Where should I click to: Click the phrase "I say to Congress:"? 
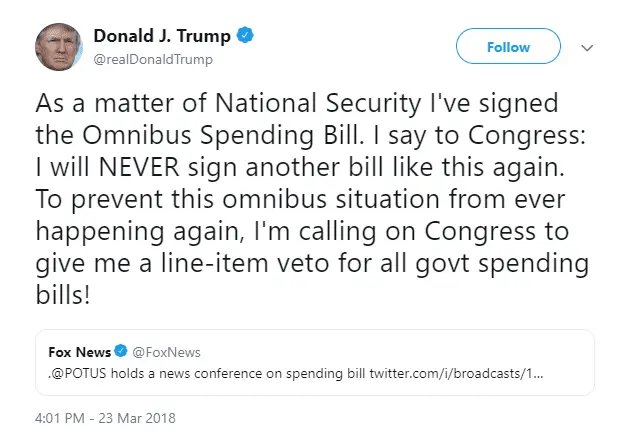coord(456,133)
